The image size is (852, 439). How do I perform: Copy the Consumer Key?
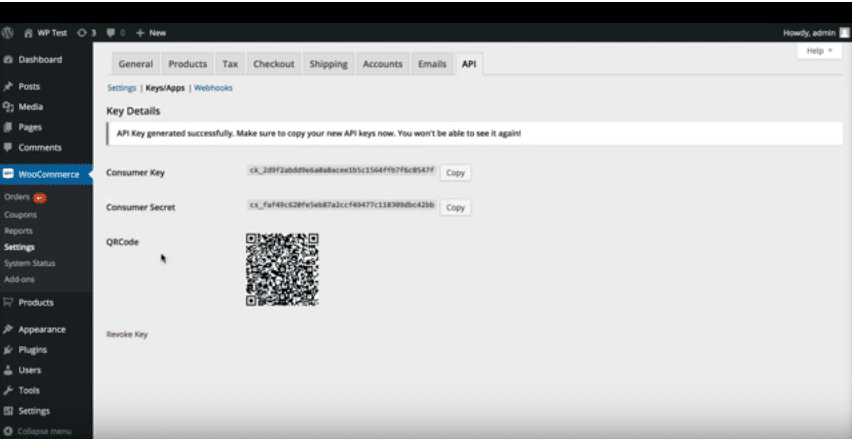(x=455, y=173)
